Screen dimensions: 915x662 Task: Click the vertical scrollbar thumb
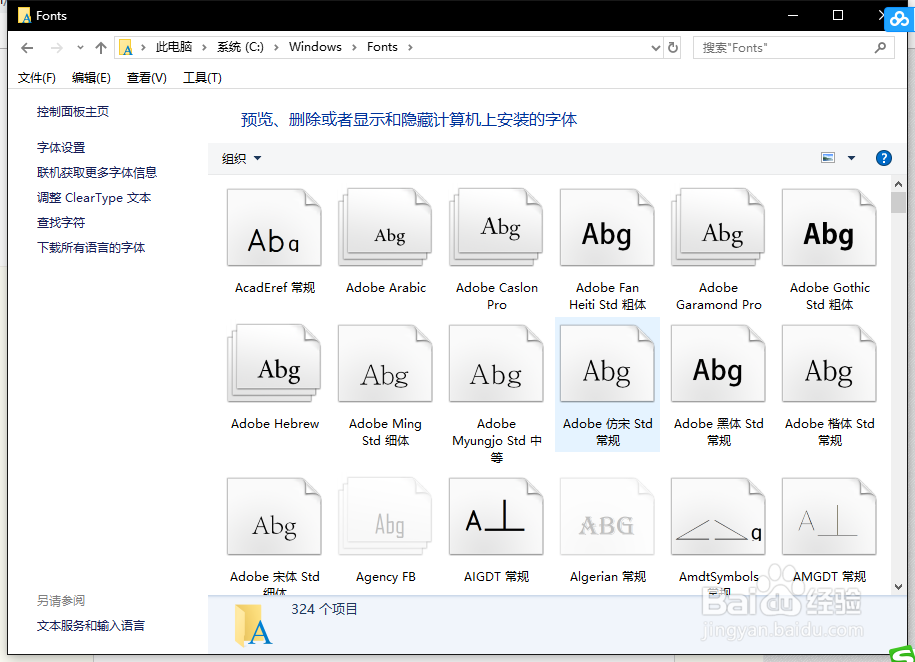(x=898, y=203)
